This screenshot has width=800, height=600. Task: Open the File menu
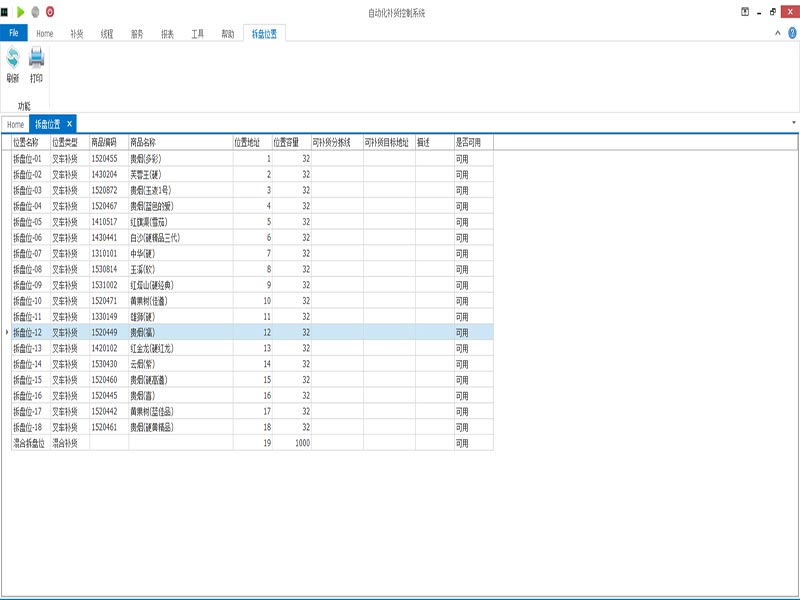point(14,33)
